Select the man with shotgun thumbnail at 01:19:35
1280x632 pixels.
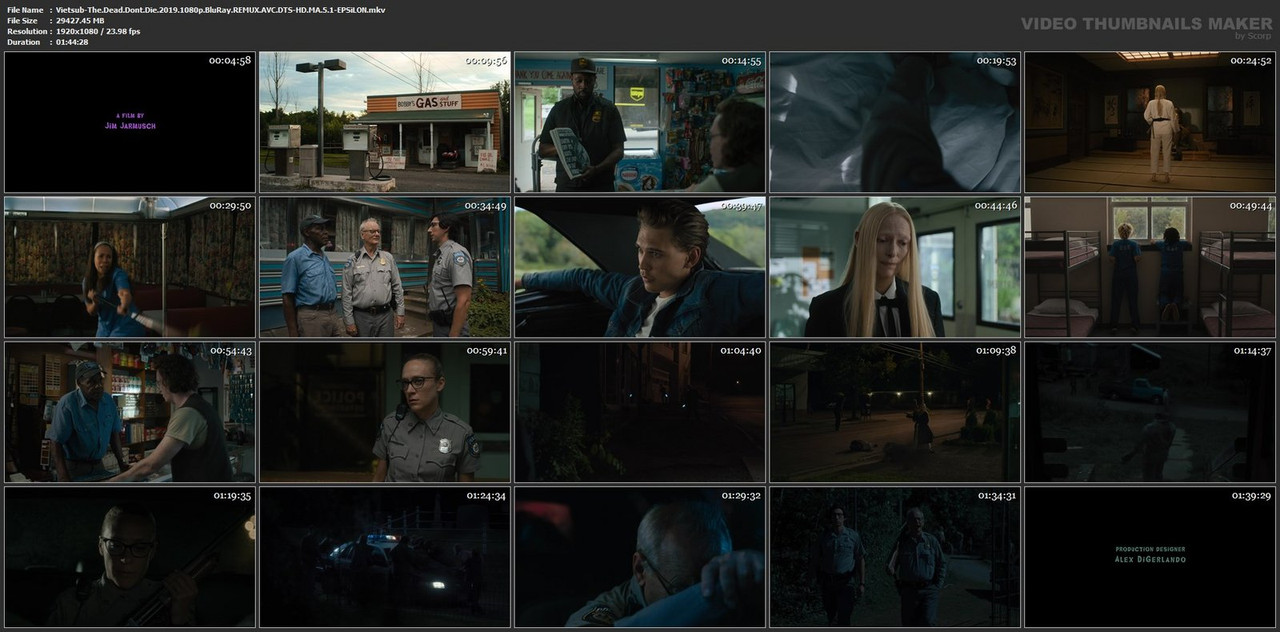(x=130, y=557)
